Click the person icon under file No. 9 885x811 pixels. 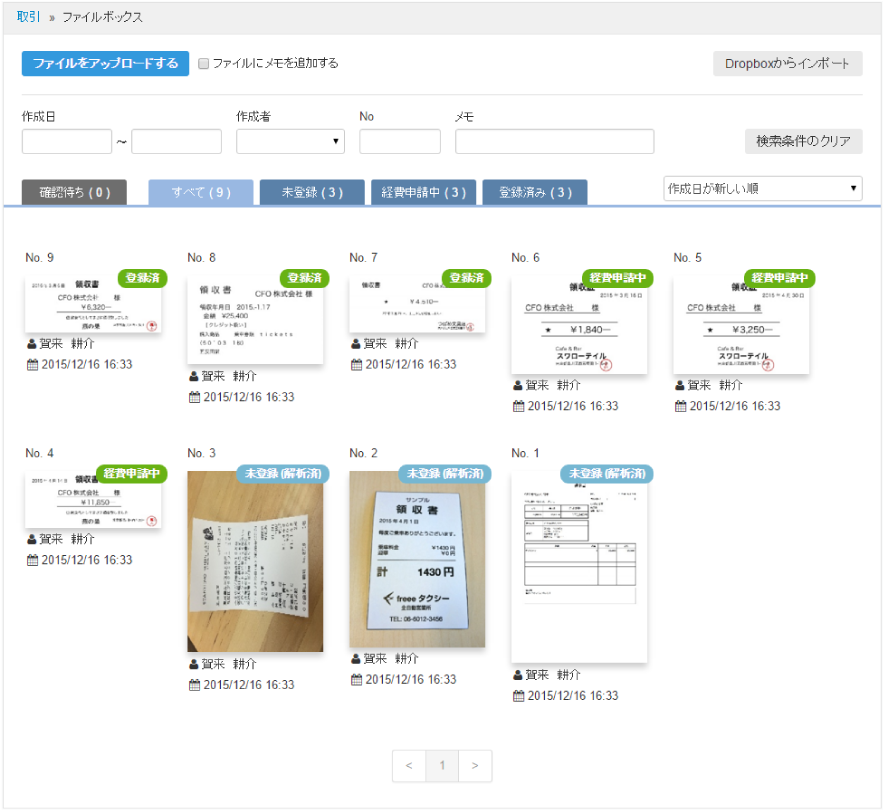(x=31, y=344)
